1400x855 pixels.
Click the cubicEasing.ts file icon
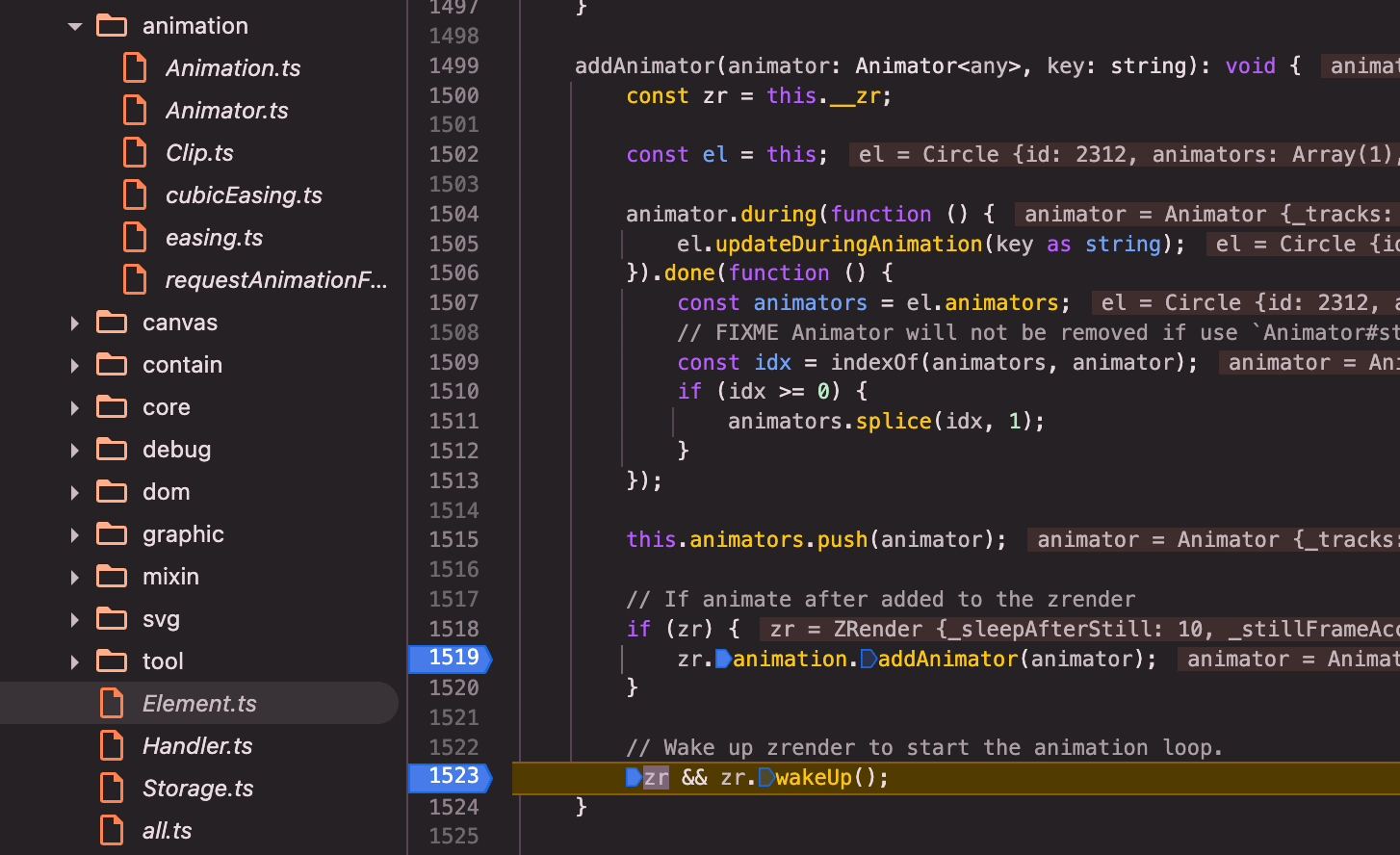click(135, 195)
